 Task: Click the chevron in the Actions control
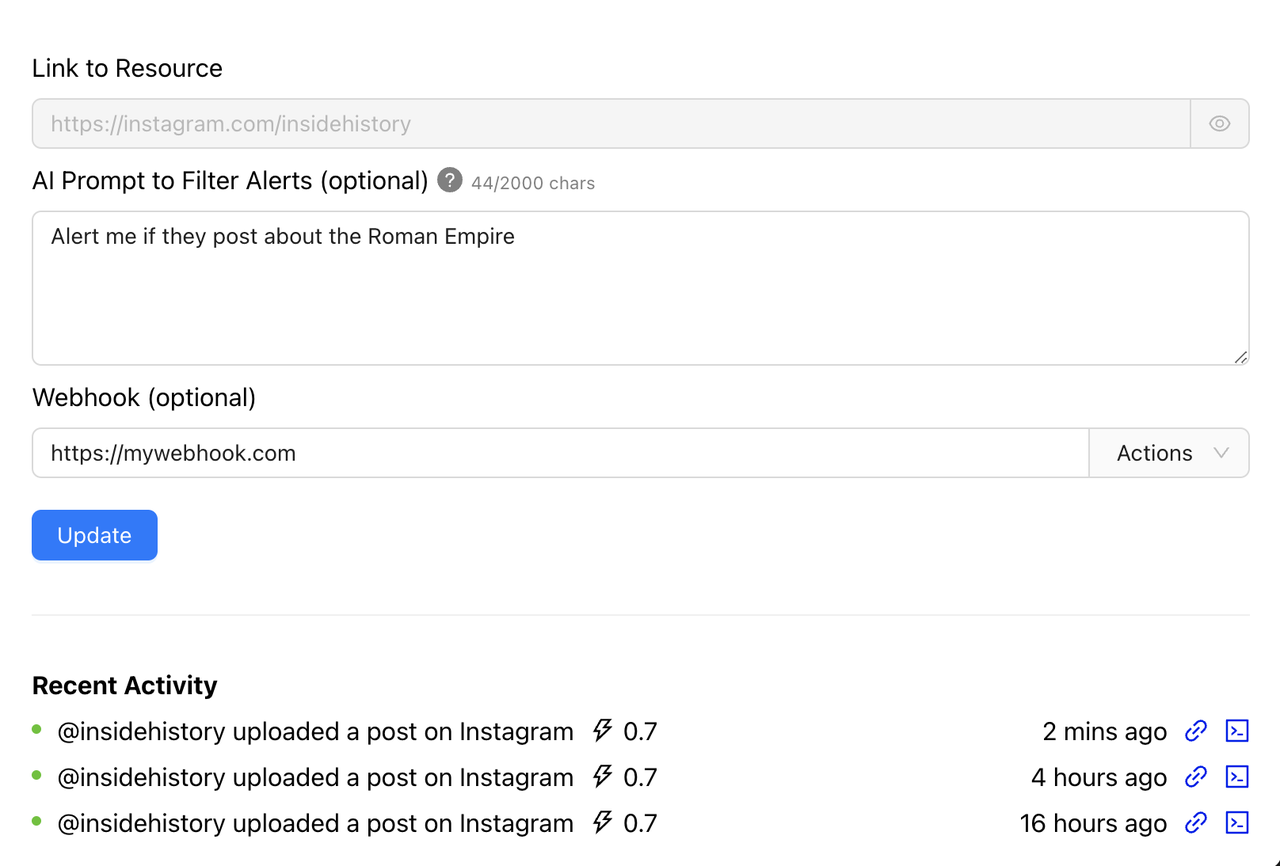1222,452
